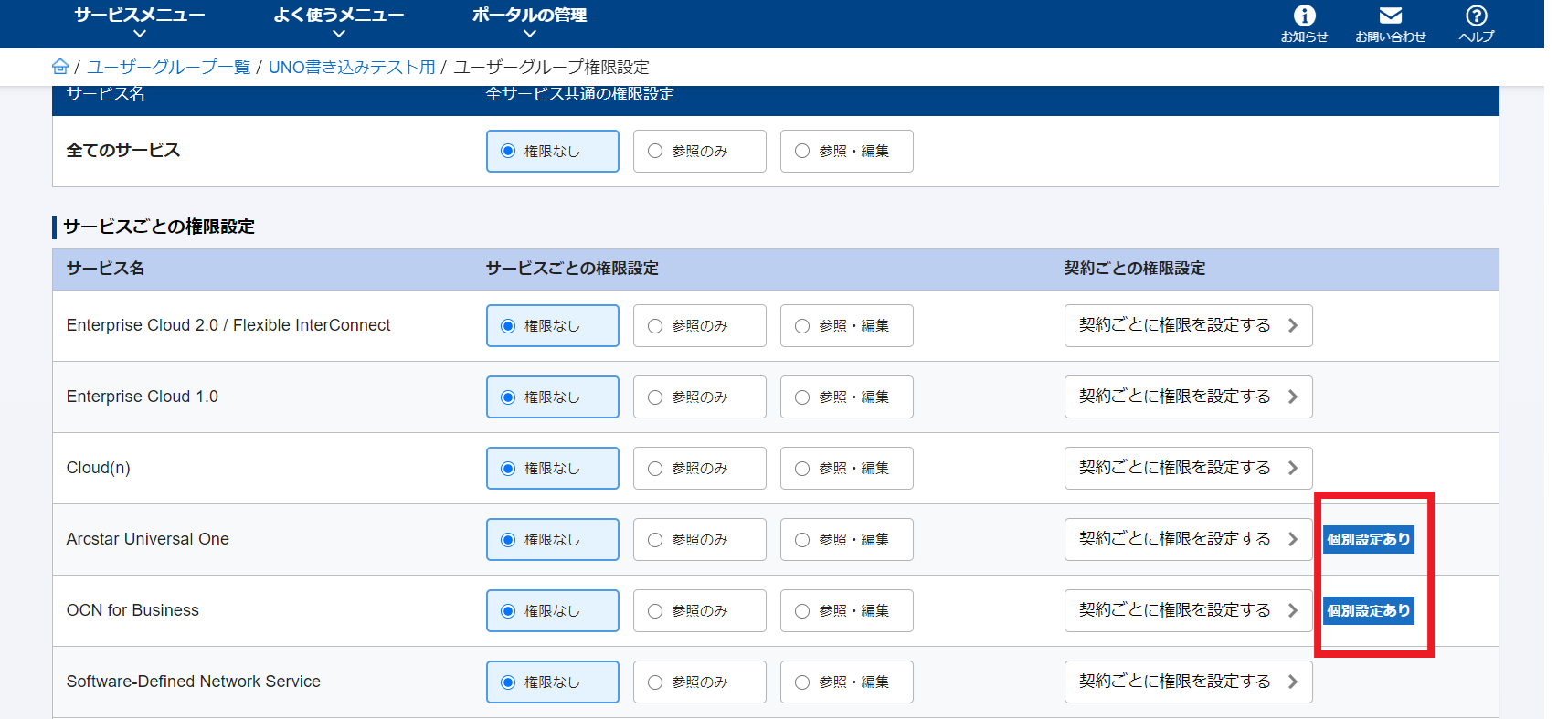Open 契約ごとに権限を設定する for Arcstar Universal One
1568x719 pixels.
click(1188, 539)
